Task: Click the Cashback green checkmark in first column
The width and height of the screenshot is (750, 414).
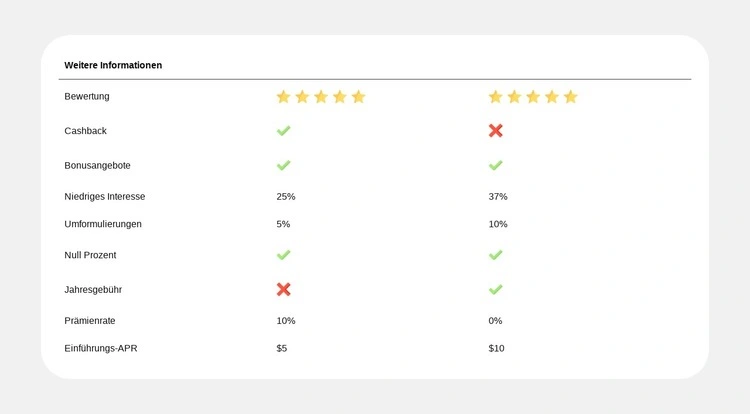Action: 284,131
